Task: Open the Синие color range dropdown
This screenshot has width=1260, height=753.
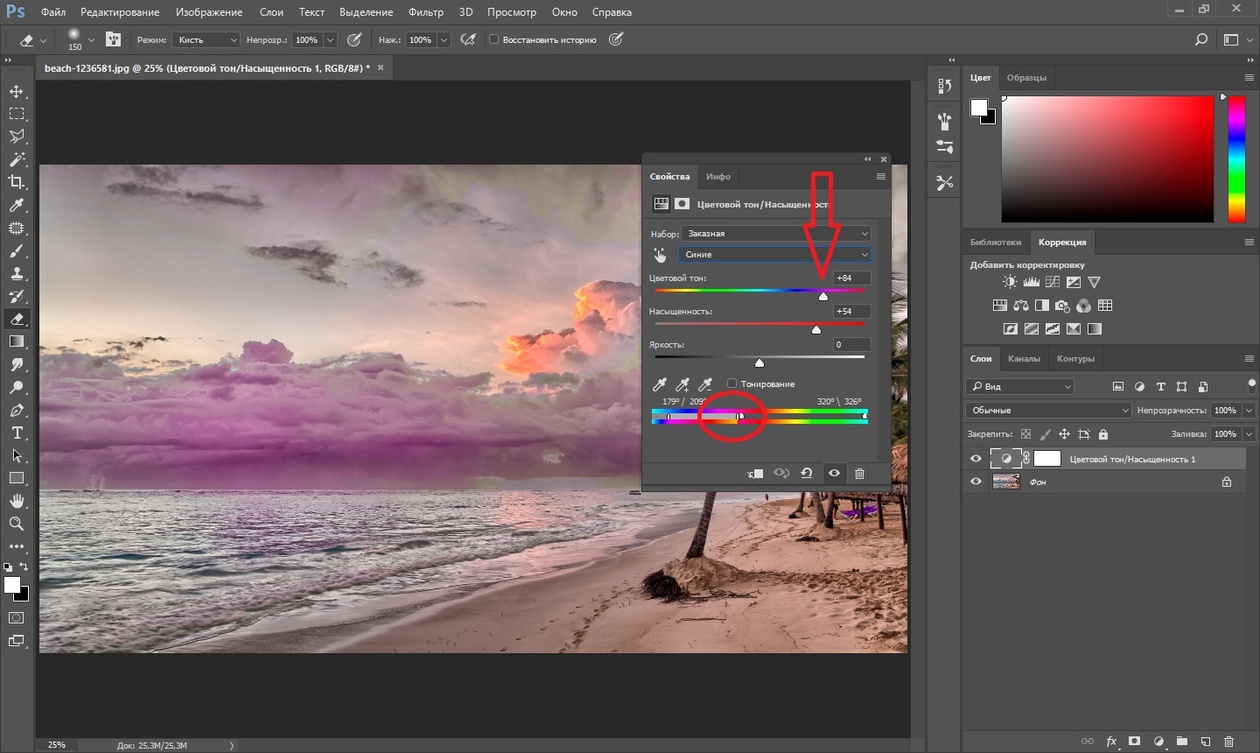Action: (776, 255)
